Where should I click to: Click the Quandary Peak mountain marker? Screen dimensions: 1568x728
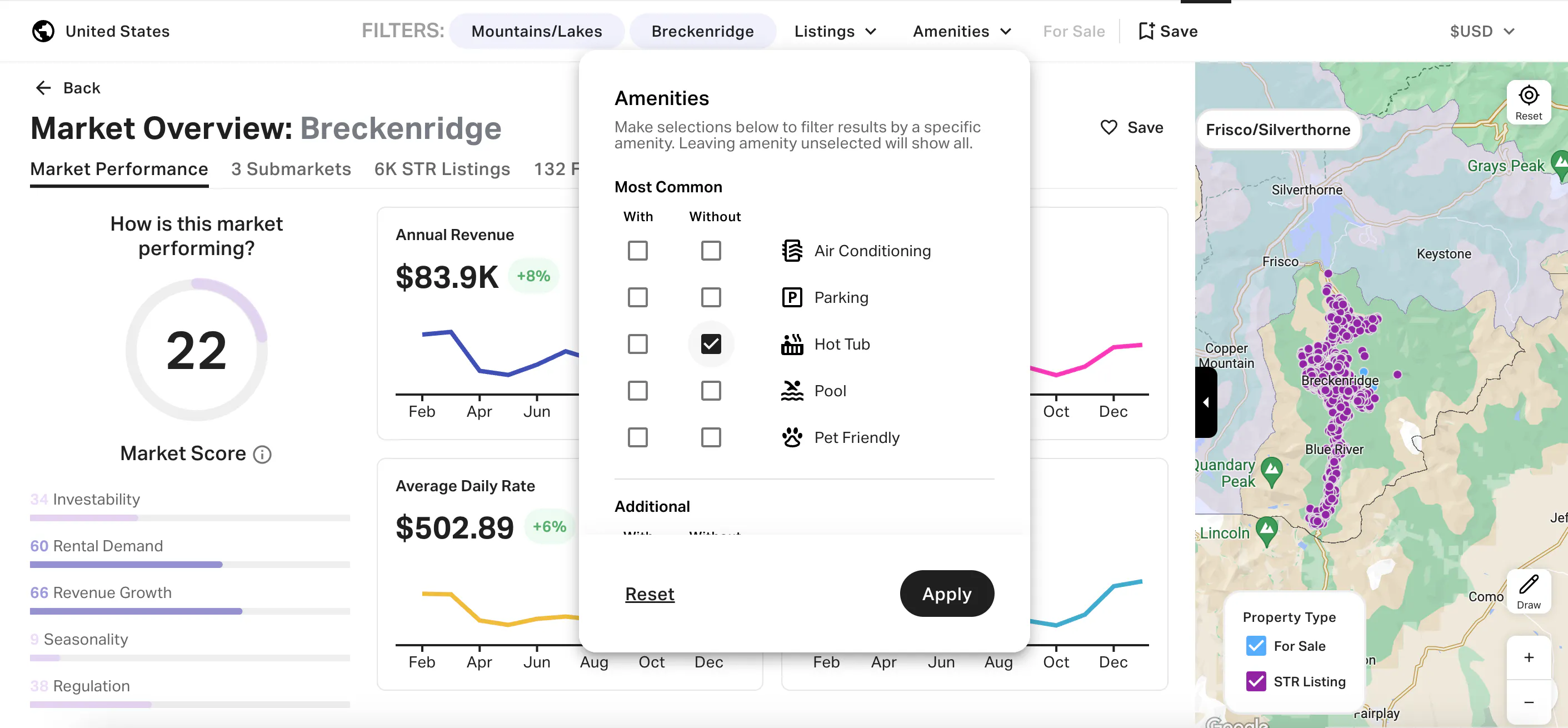click(1271, 472)
